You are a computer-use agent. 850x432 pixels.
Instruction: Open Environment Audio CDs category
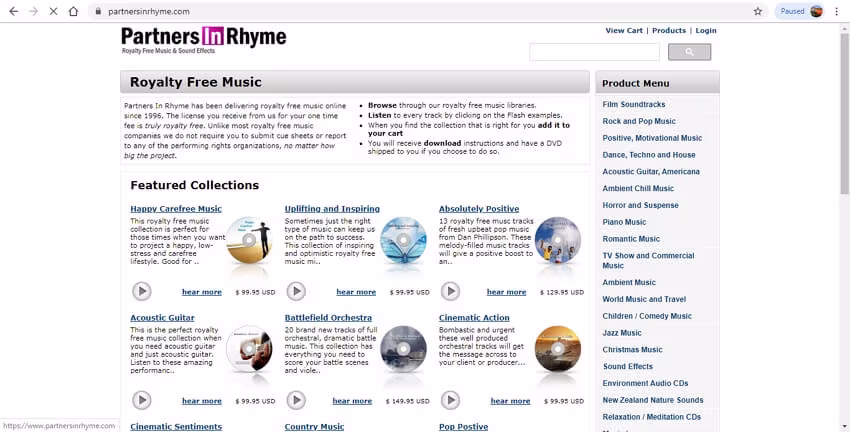click(645, 383)
